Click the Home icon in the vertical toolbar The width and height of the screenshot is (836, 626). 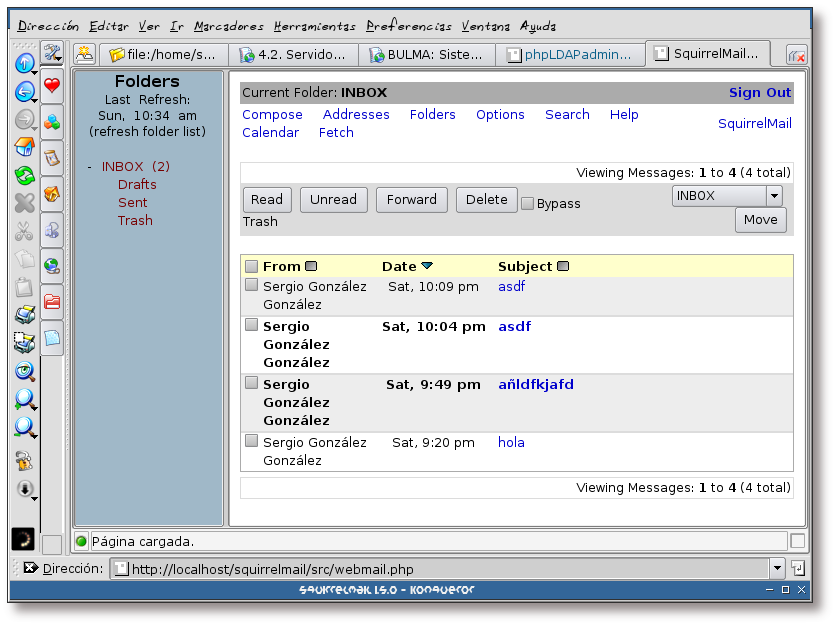coord(24,147)
